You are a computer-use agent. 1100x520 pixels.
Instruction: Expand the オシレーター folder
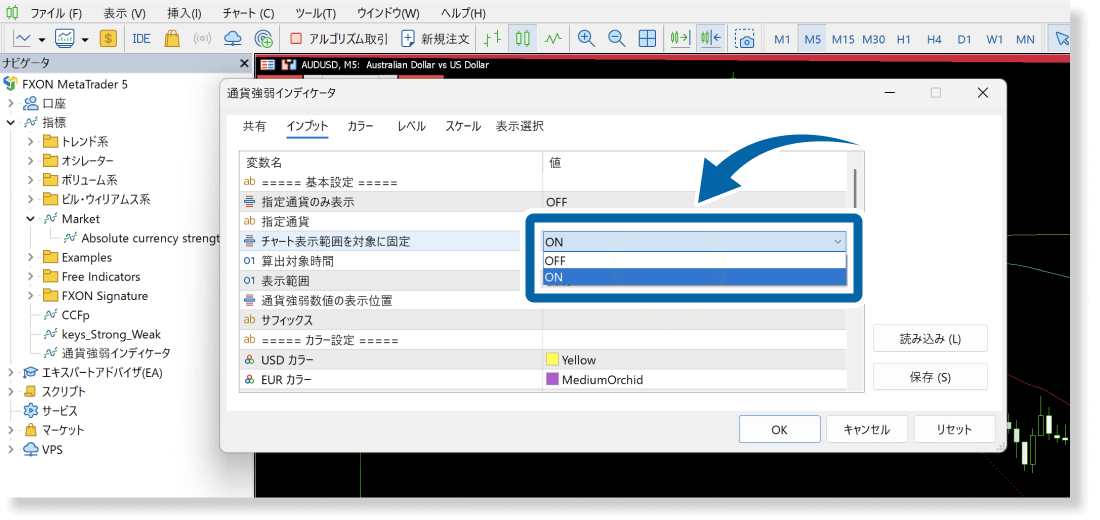30,161
